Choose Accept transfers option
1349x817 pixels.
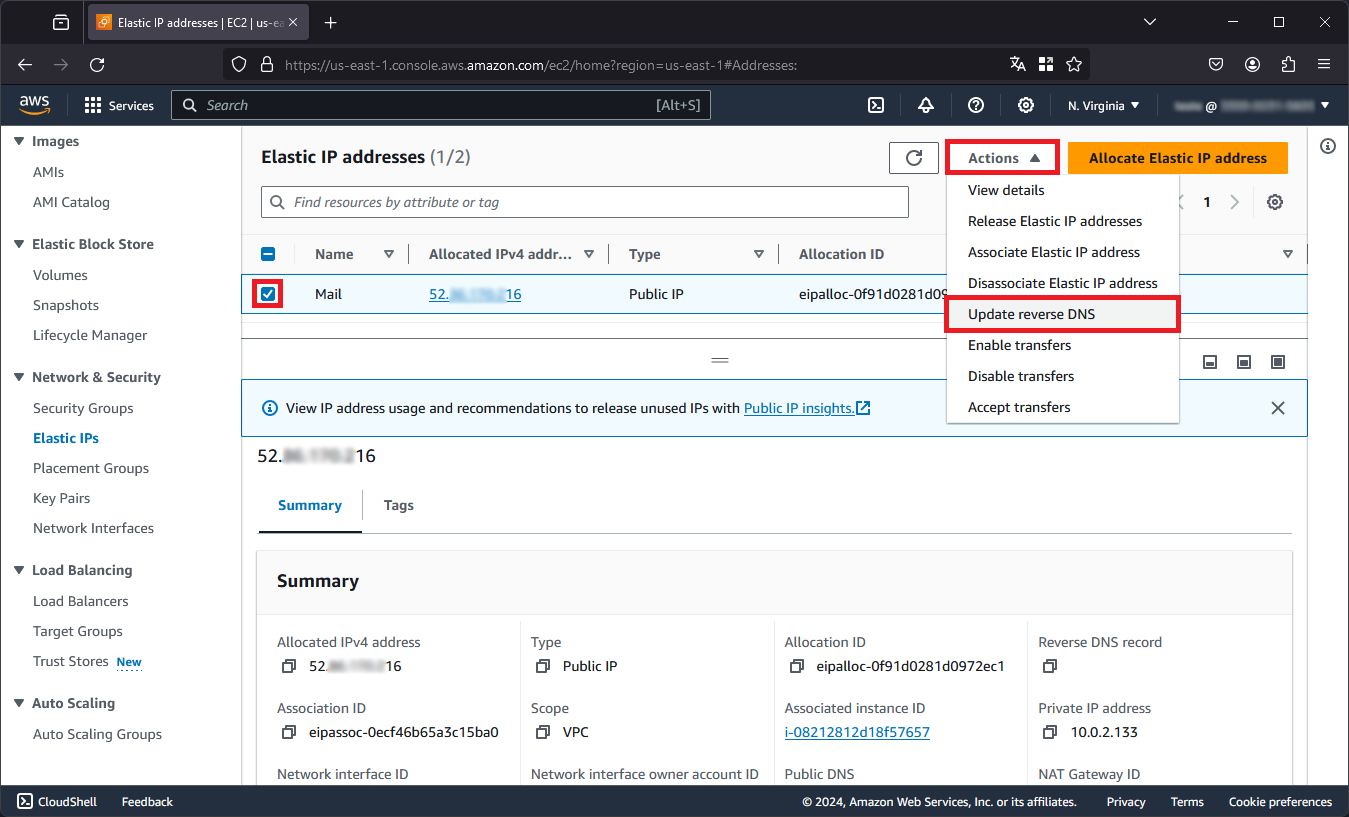[1063, 407]
